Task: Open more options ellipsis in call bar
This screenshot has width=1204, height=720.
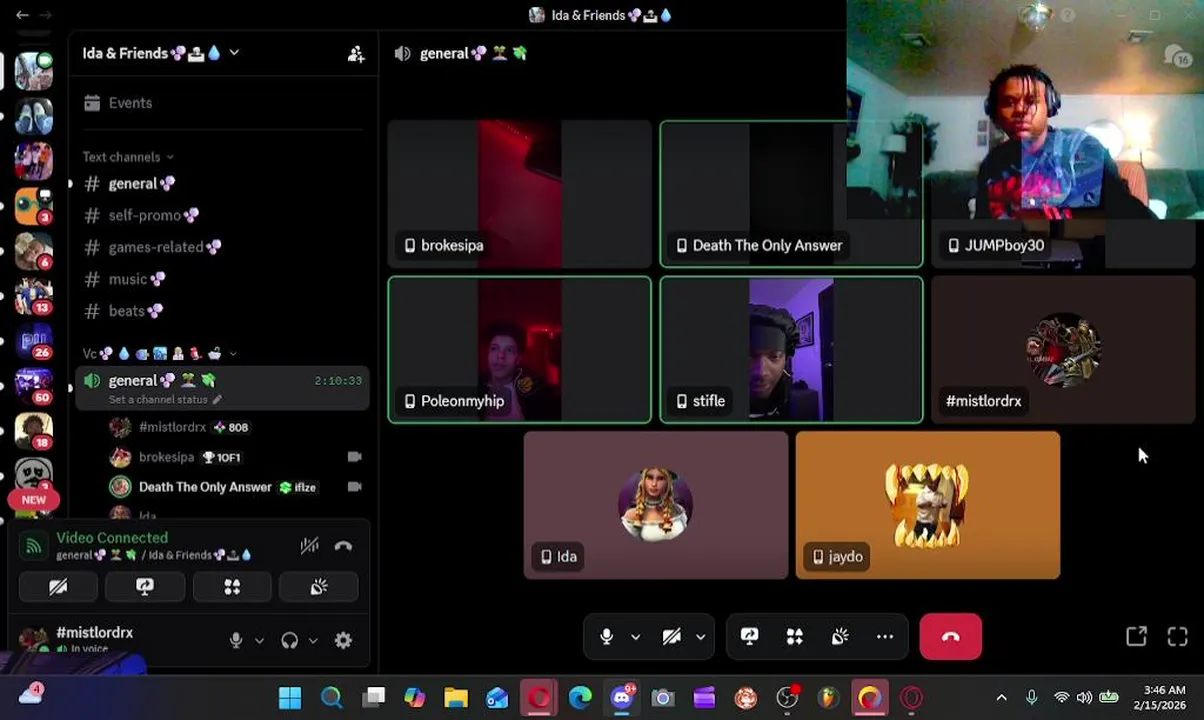Action: (x=885, y=637)
